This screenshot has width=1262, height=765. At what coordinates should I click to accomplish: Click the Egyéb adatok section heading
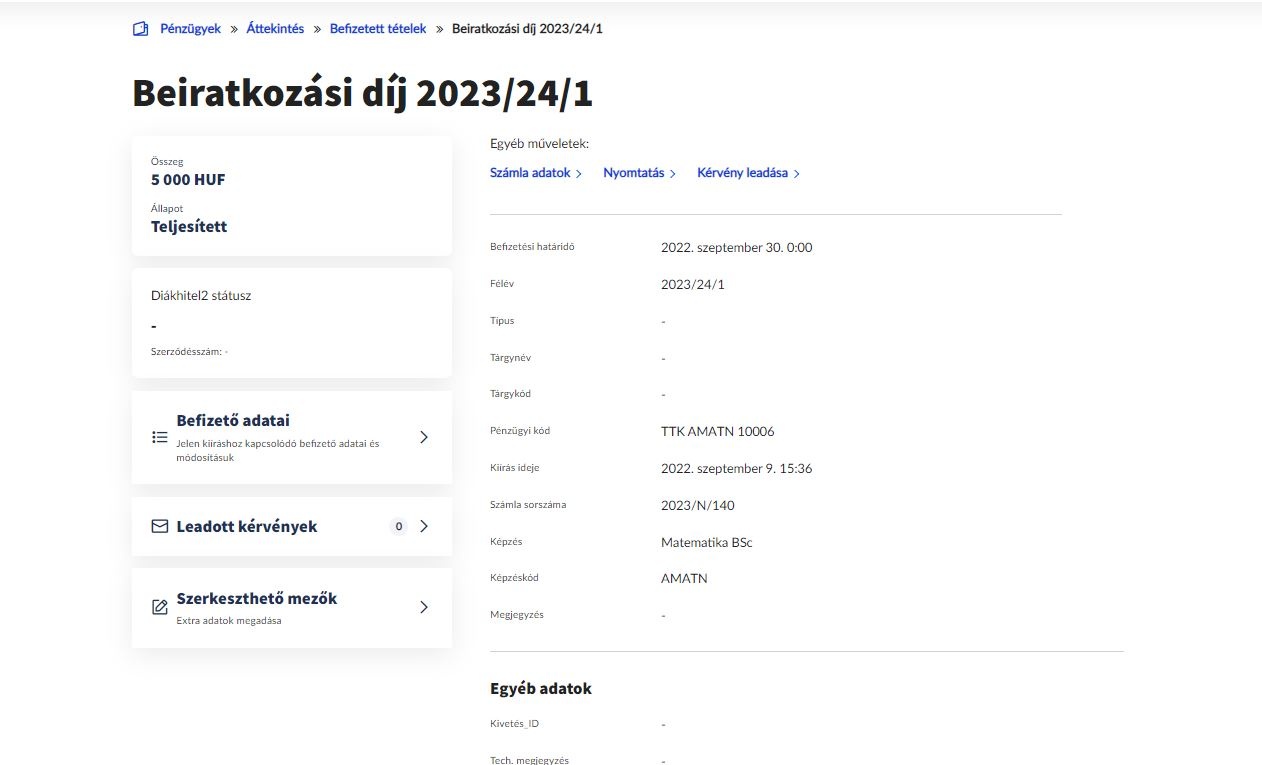click(x=541, y=689)
